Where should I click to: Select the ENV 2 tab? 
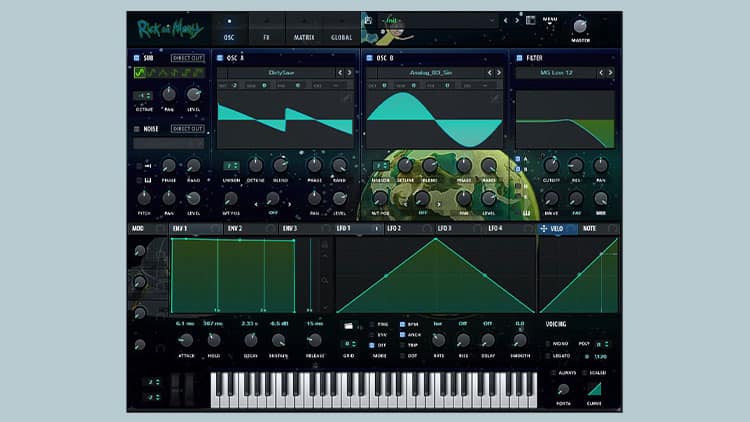250,229
